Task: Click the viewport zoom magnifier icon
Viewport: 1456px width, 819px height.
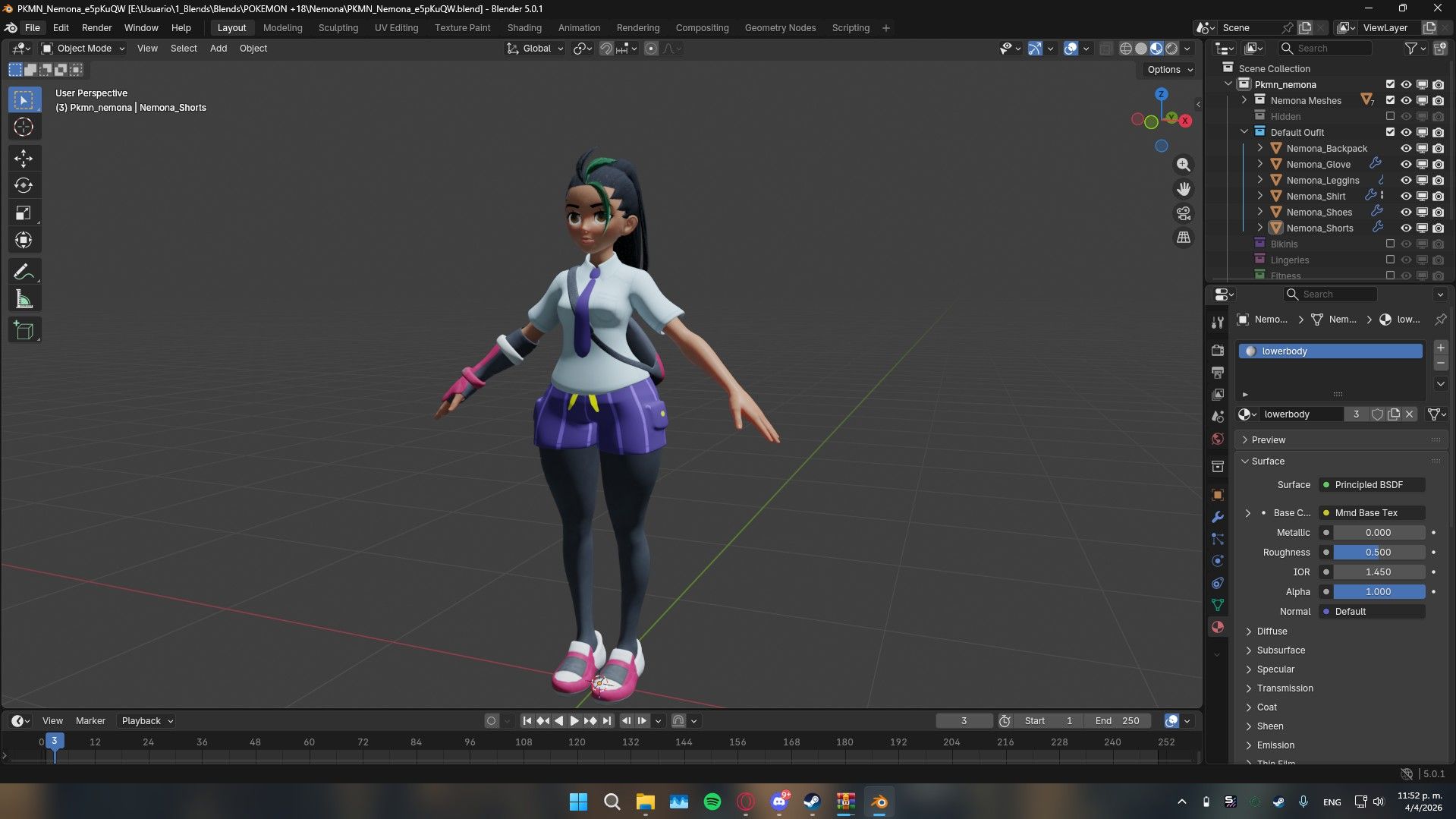Action: pos(1183,165)
